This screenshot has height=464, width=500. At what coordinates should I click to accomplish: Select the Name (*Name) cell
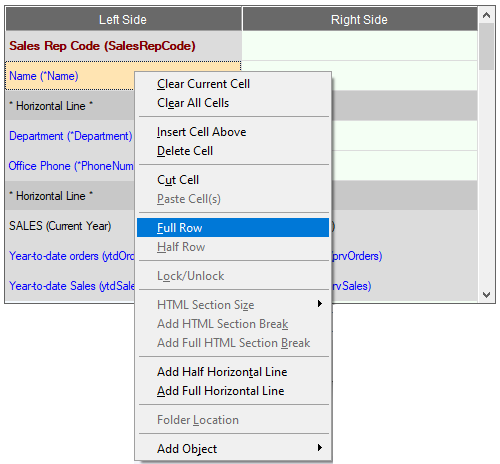[x=70, y=76]
